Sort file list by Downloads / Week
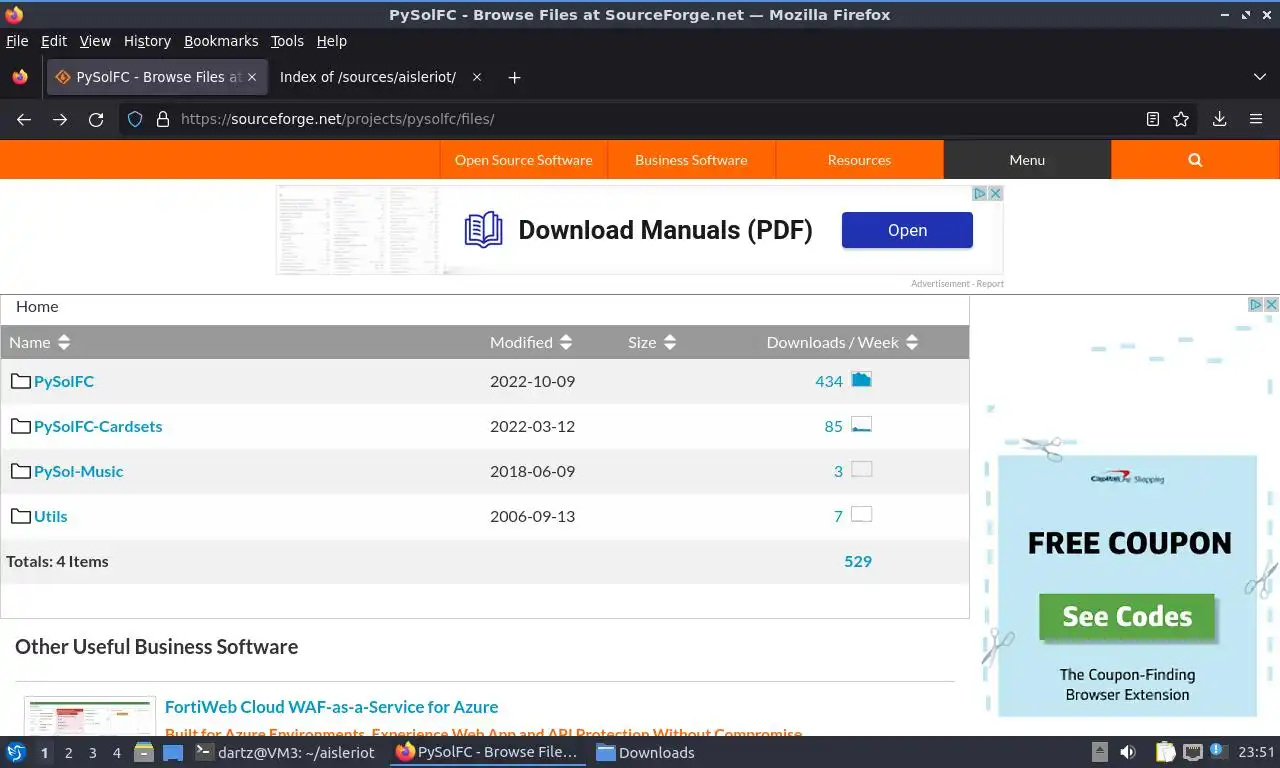 coord(842,342)
